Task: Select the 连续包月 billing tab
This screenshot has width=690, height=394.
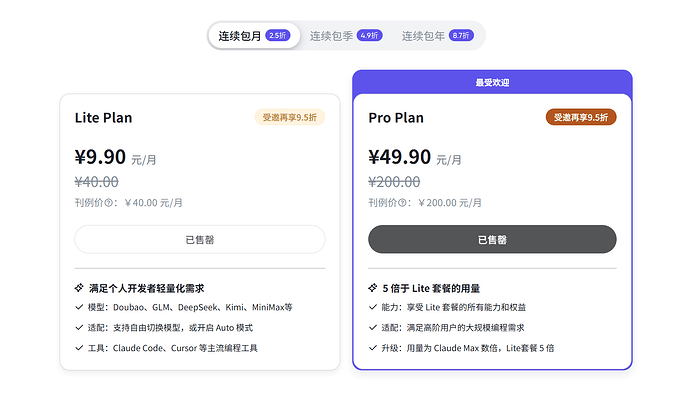Action: pyautogui.click(x=254, y=36)
